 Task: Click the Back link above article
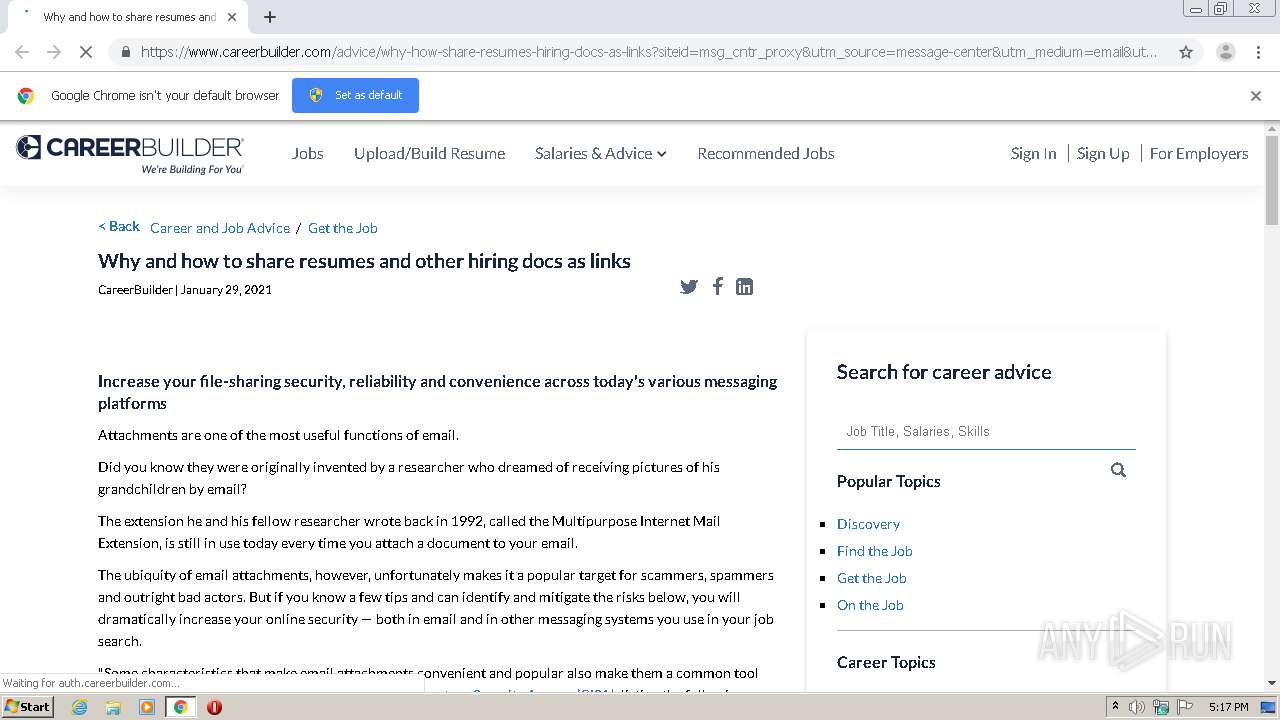pyautogui.click(x=119, y=227)
